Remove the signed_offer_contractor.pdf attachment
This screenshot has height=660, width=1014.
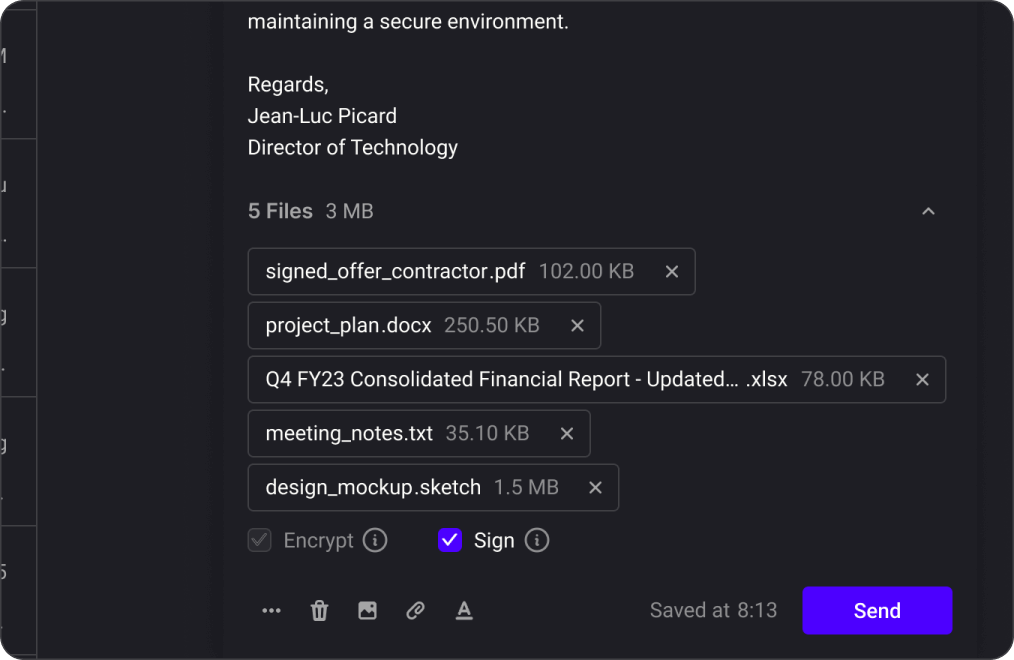tap(671, 271)
